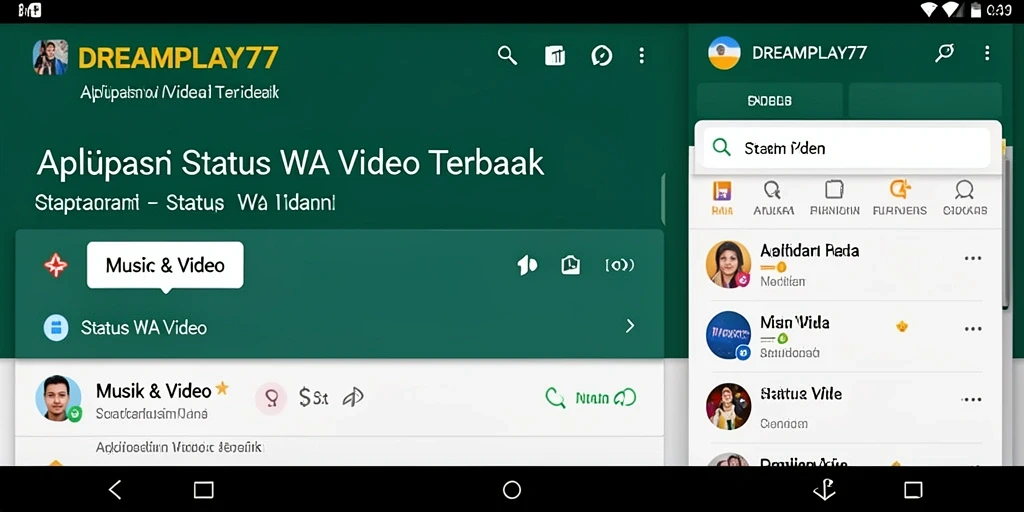The image size is (1024, 512).
Task: Click the sound wave icon in green bar
Action: [620, 265]
